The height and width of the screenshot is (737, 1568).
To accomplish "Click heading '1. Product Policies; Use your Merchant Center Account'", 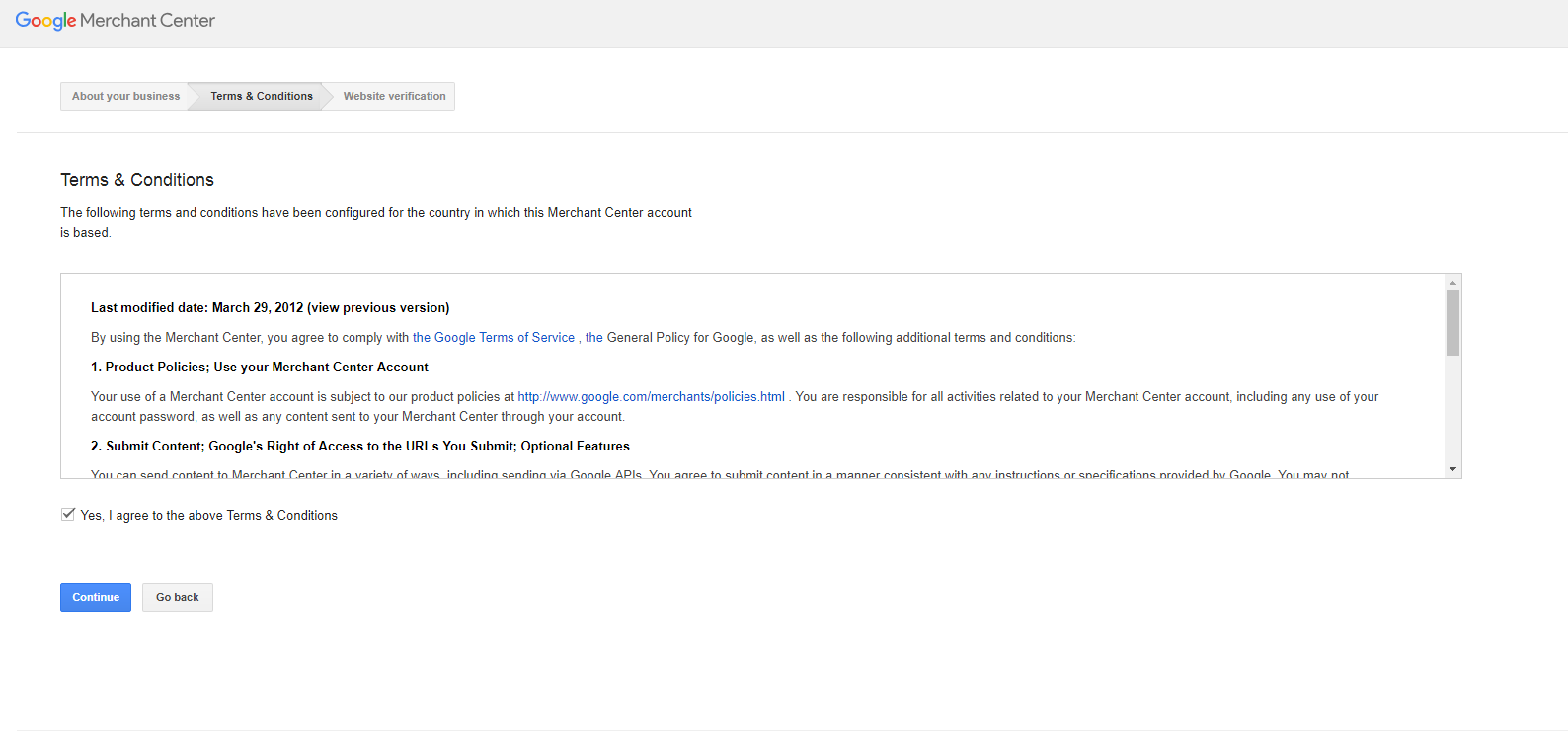I will click(x=260, y=367).
